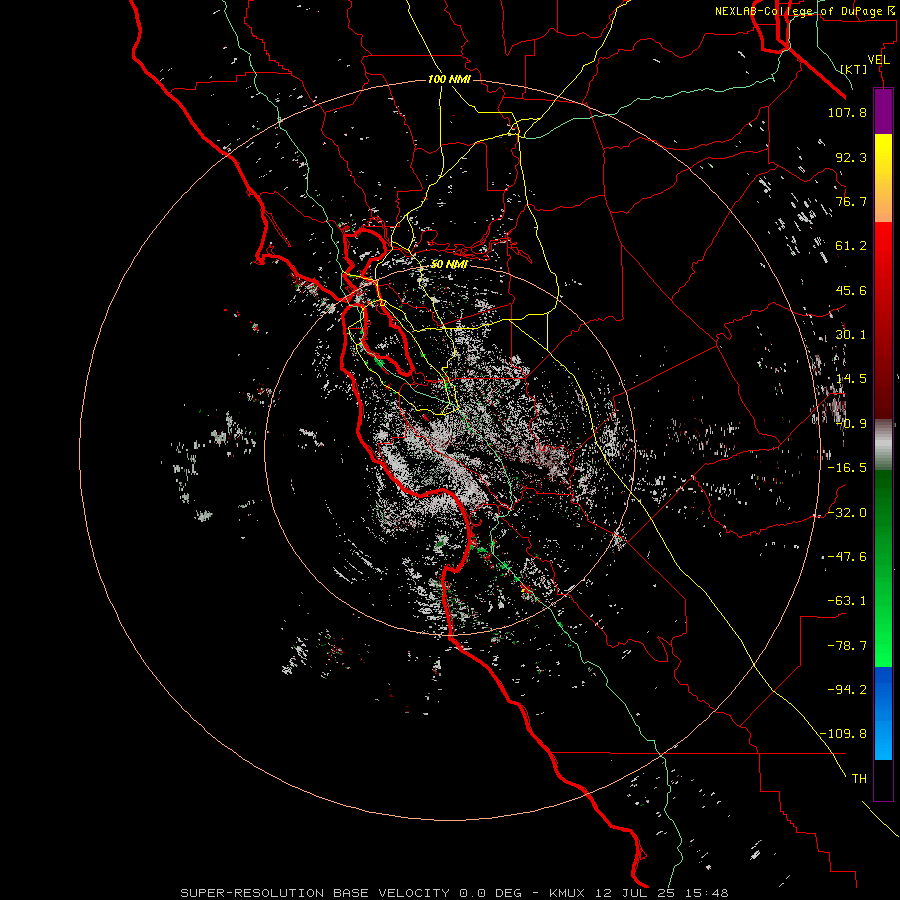Click the -78.7 legend value
The height and width of the screenshot is (900, 900).
pyautogui.click(x=847, y=646)
